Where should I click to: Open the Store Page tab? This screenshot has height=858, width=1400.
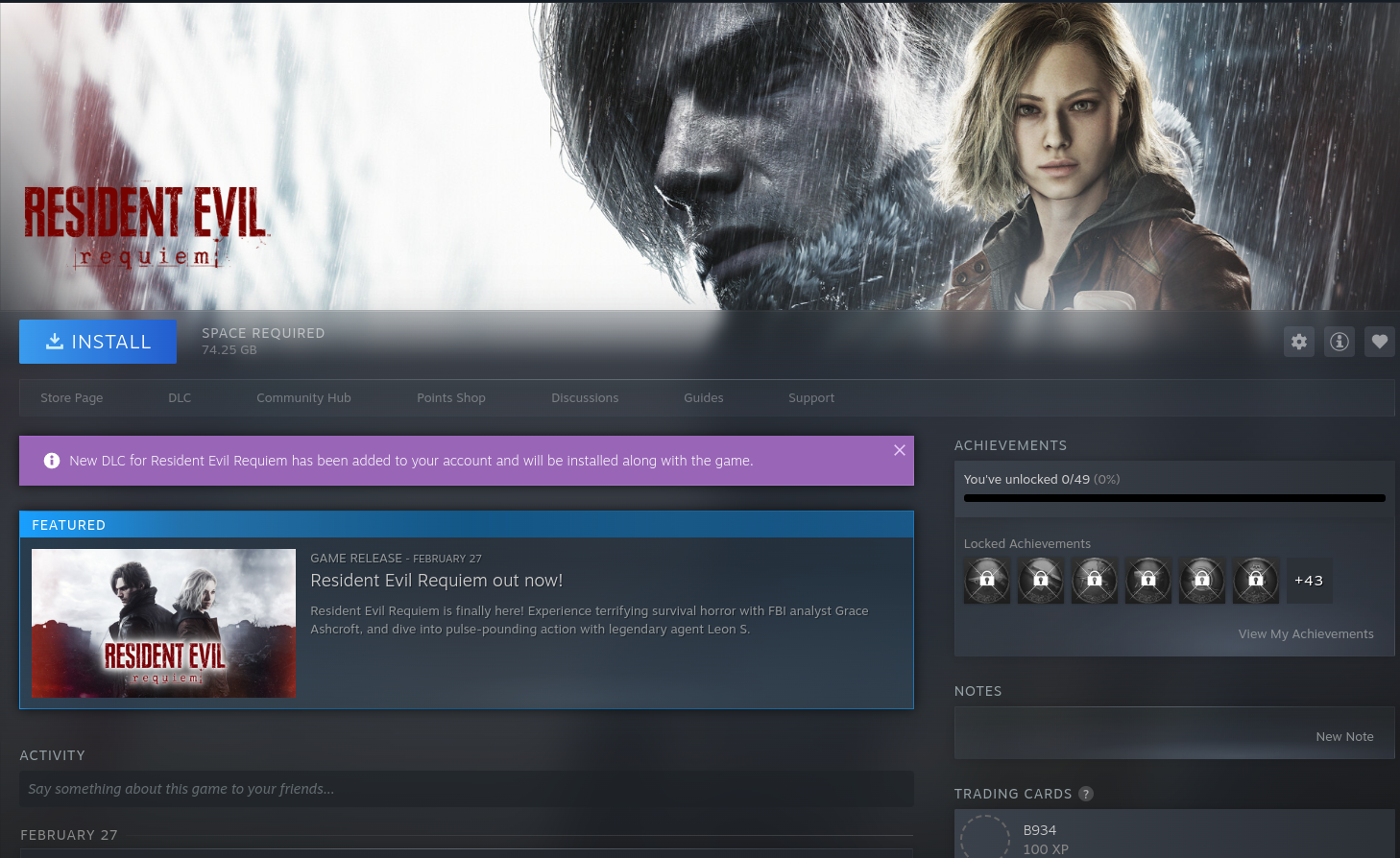72,398
